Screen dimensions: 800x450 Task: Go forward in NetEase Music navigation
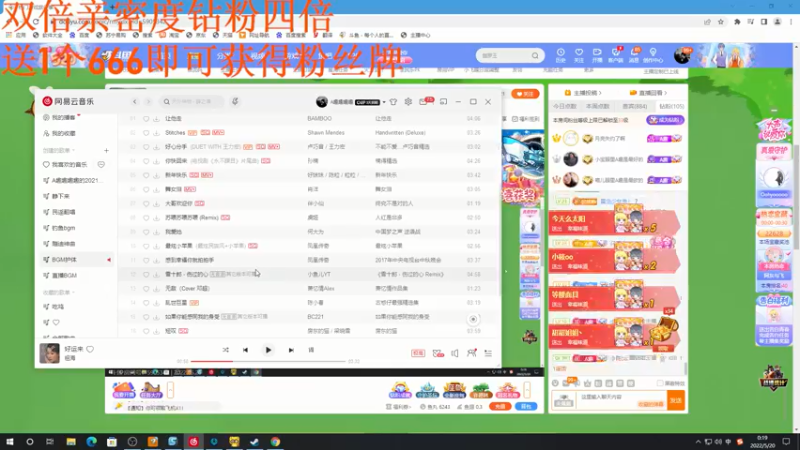pyautogui.click(x=148, y=102)
